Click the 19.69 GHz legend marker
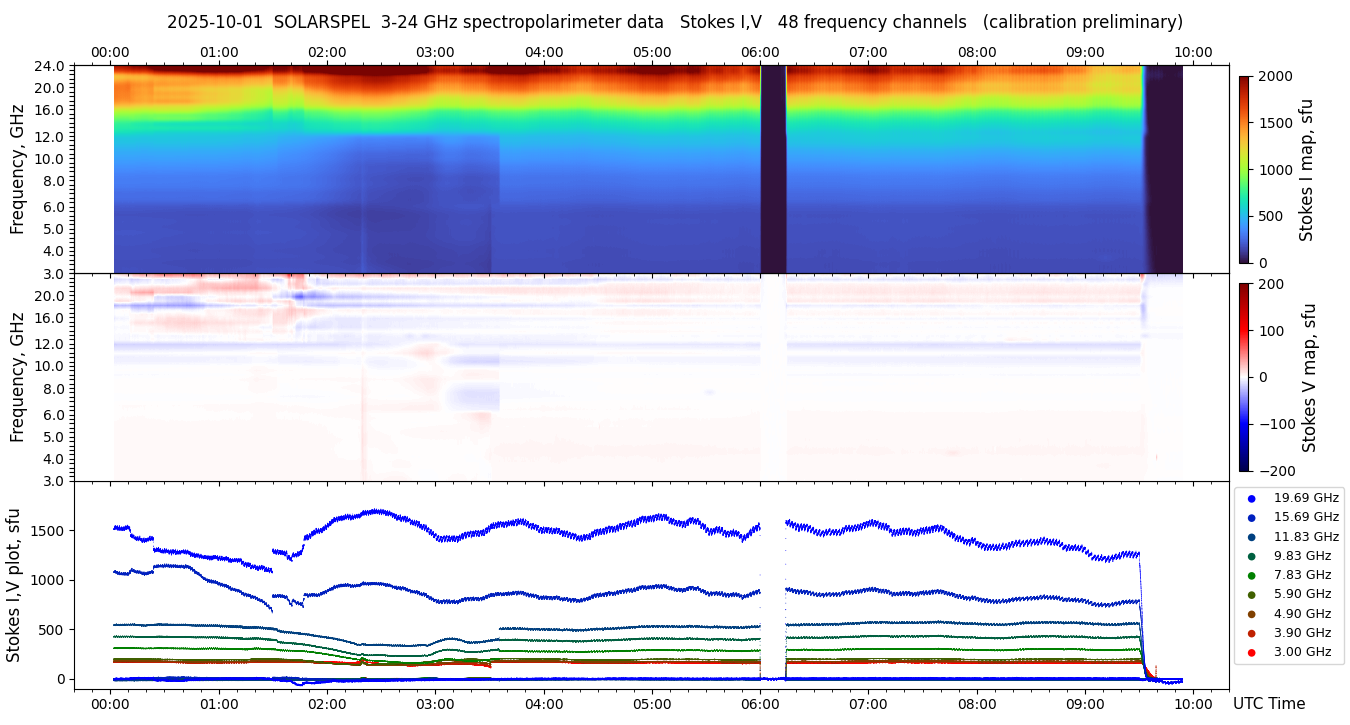 [x=1251, y=498]
